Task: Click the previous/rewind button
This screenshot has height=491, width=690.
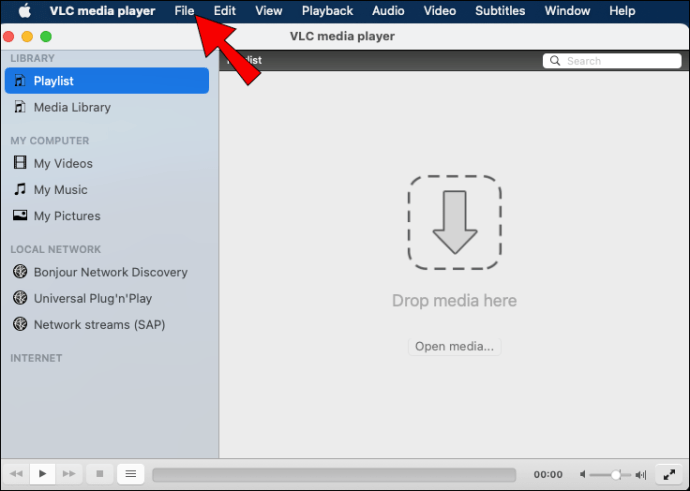Action: tap(16, 473)
